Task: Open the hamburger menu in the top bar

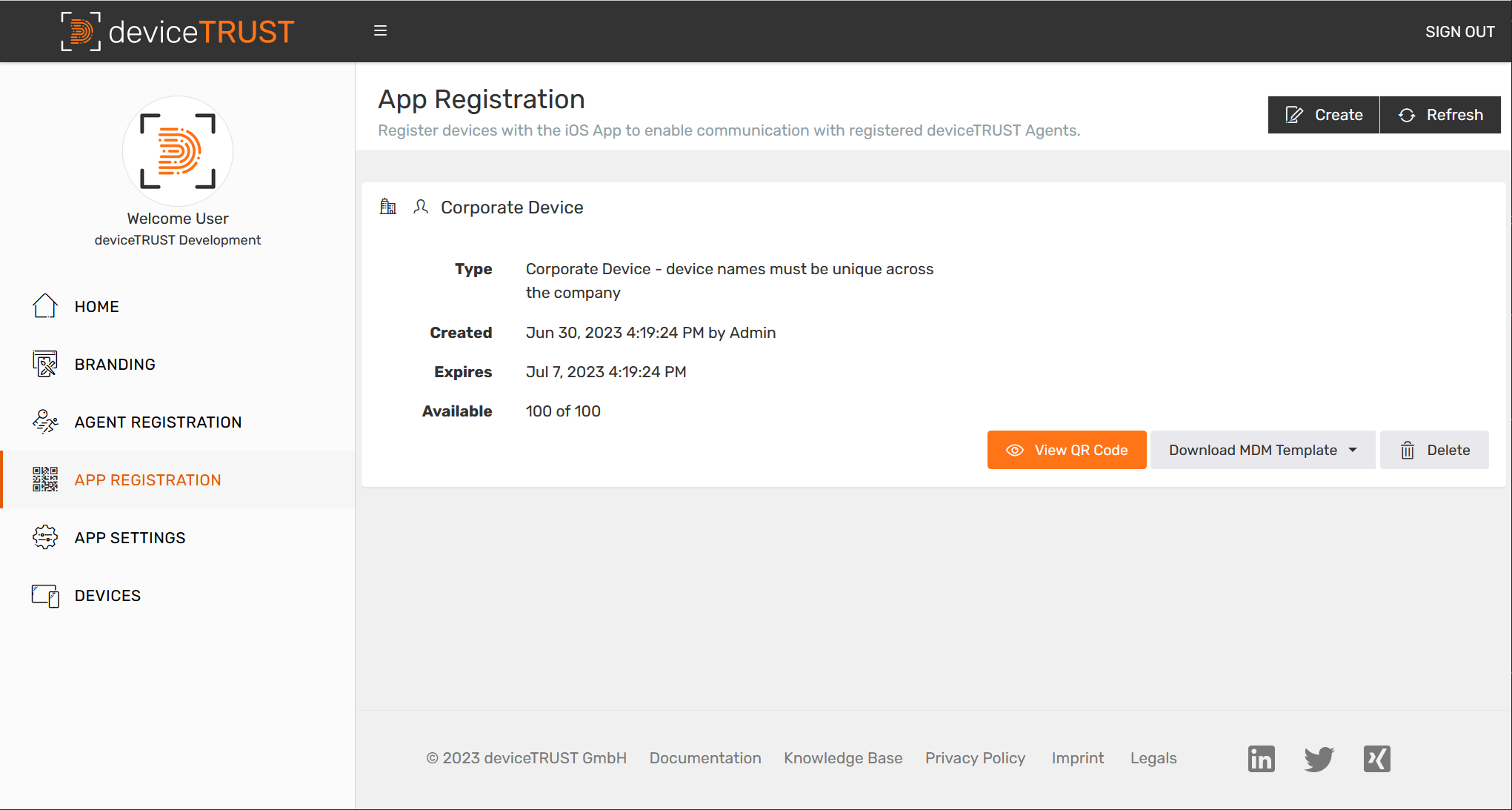Action: [x=380, y=30]
